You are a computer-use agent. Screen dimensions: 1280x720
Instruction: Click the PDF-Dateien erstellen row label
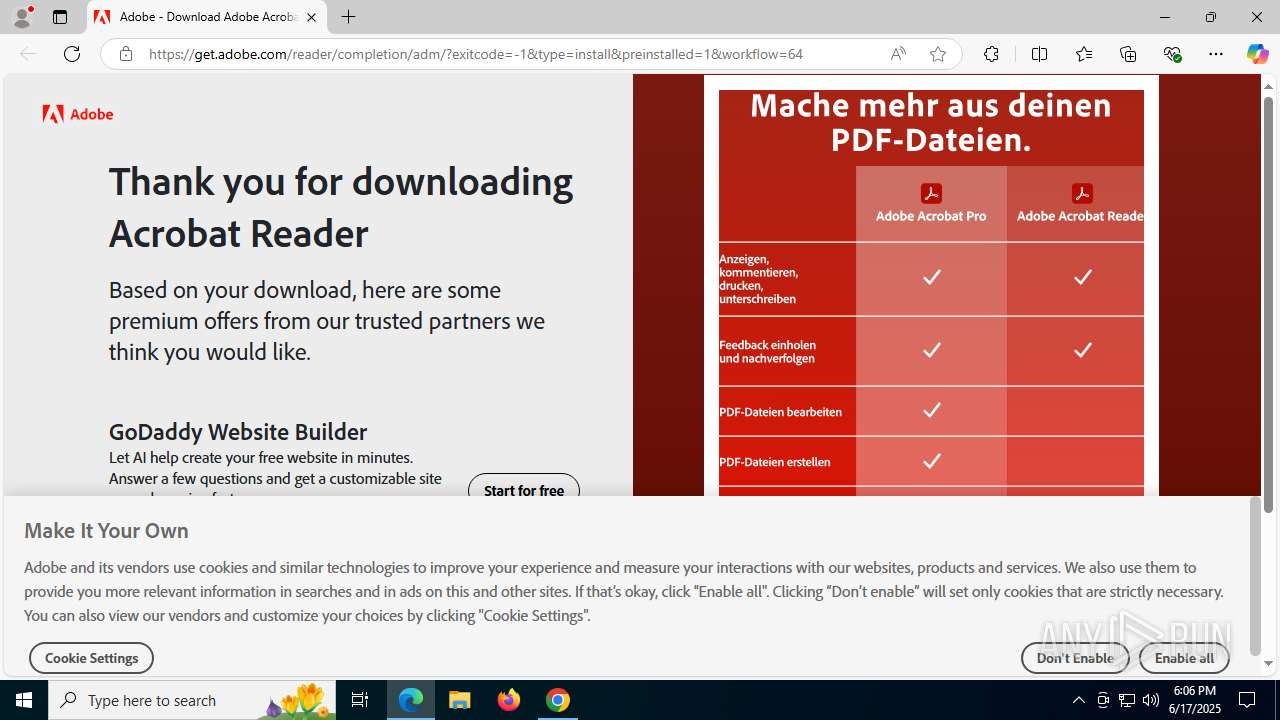[x=775, y=462]
